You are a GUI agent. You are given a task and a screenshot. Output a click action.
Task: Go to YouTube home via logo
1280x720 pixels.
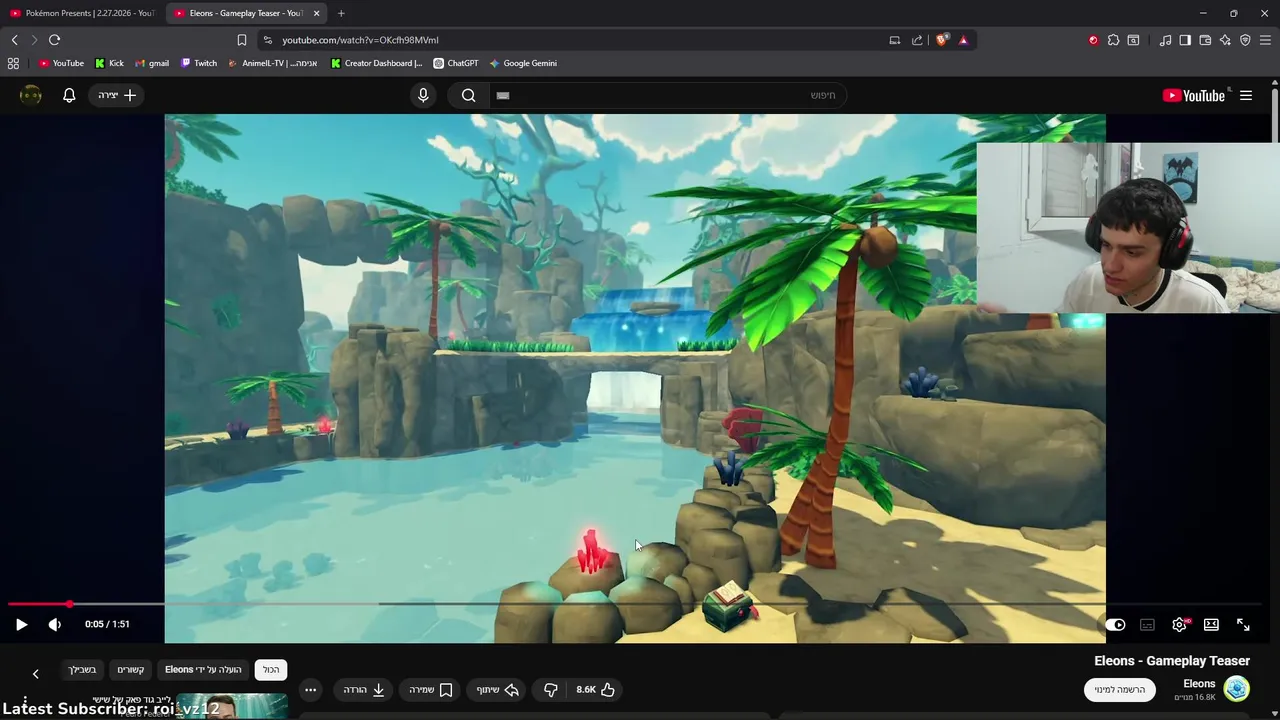pos(1195,95)
